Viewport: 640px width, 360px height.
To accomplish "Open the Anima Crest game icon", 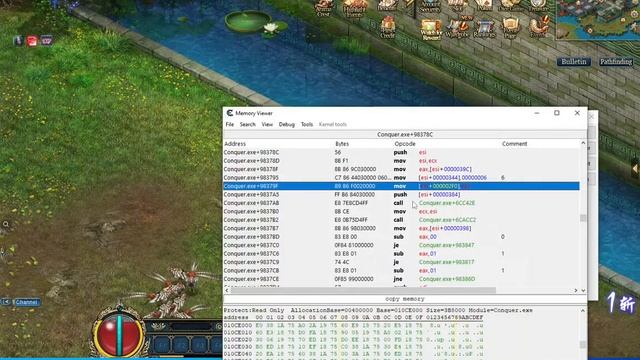I will 324,7.
